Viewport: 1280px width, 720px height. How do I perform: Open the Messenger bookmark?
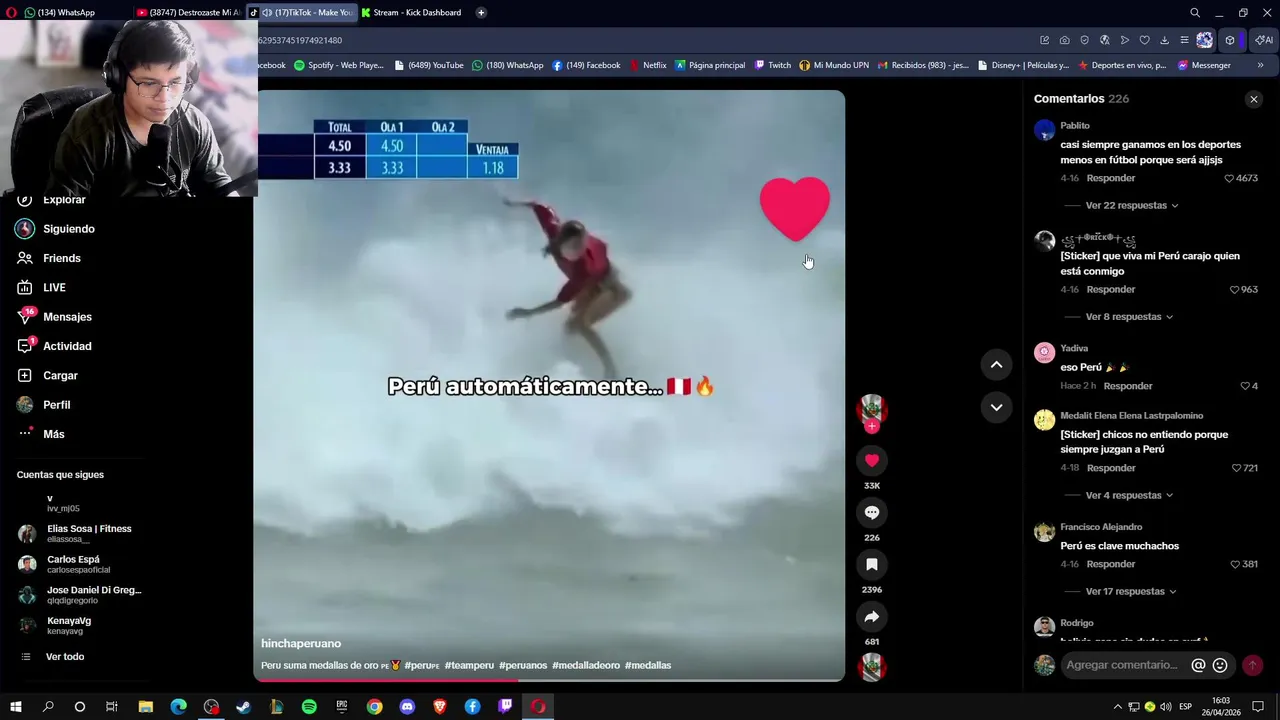click(x=1204, y=65)
